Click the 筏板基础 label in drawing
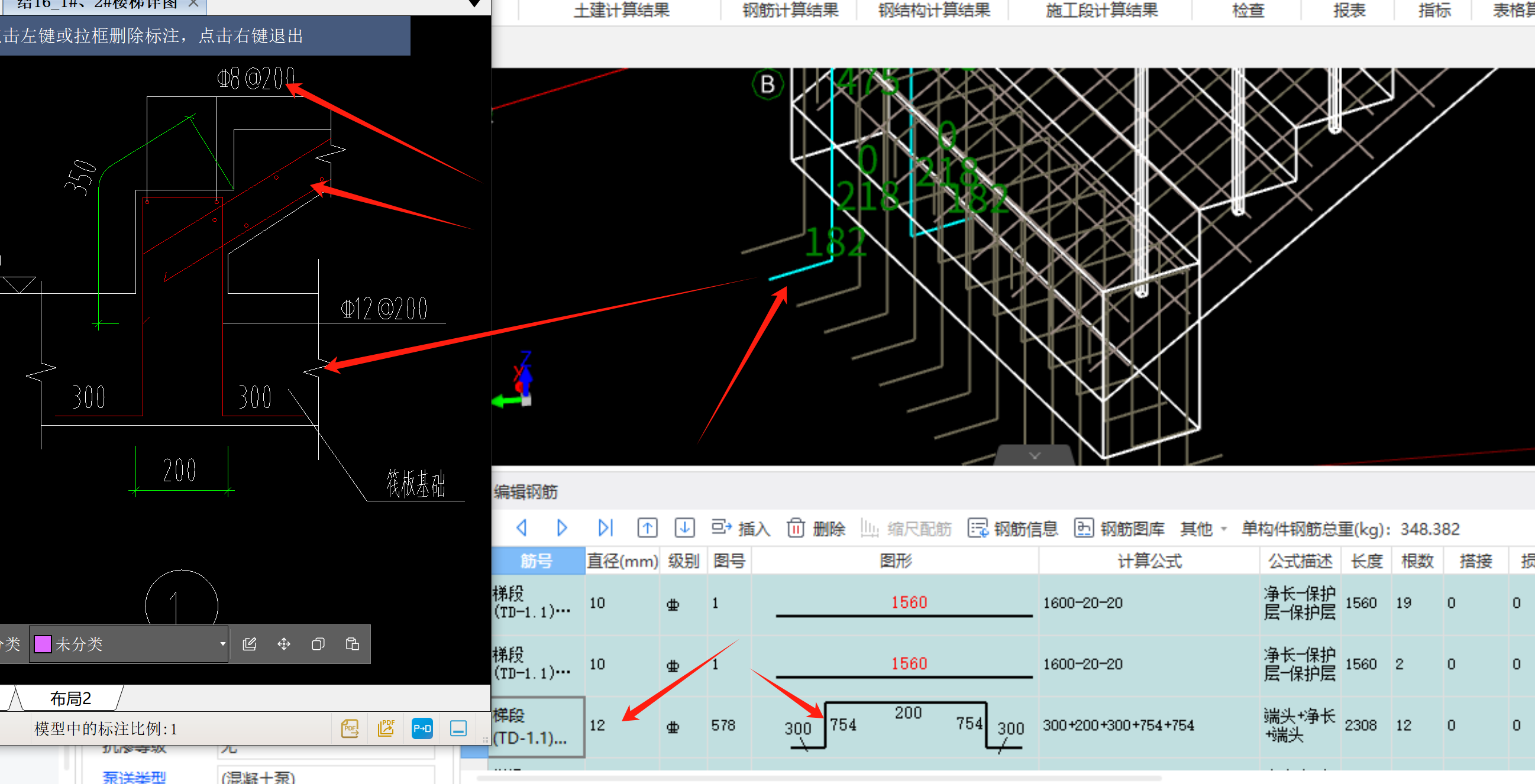 [x=416, y=482]
